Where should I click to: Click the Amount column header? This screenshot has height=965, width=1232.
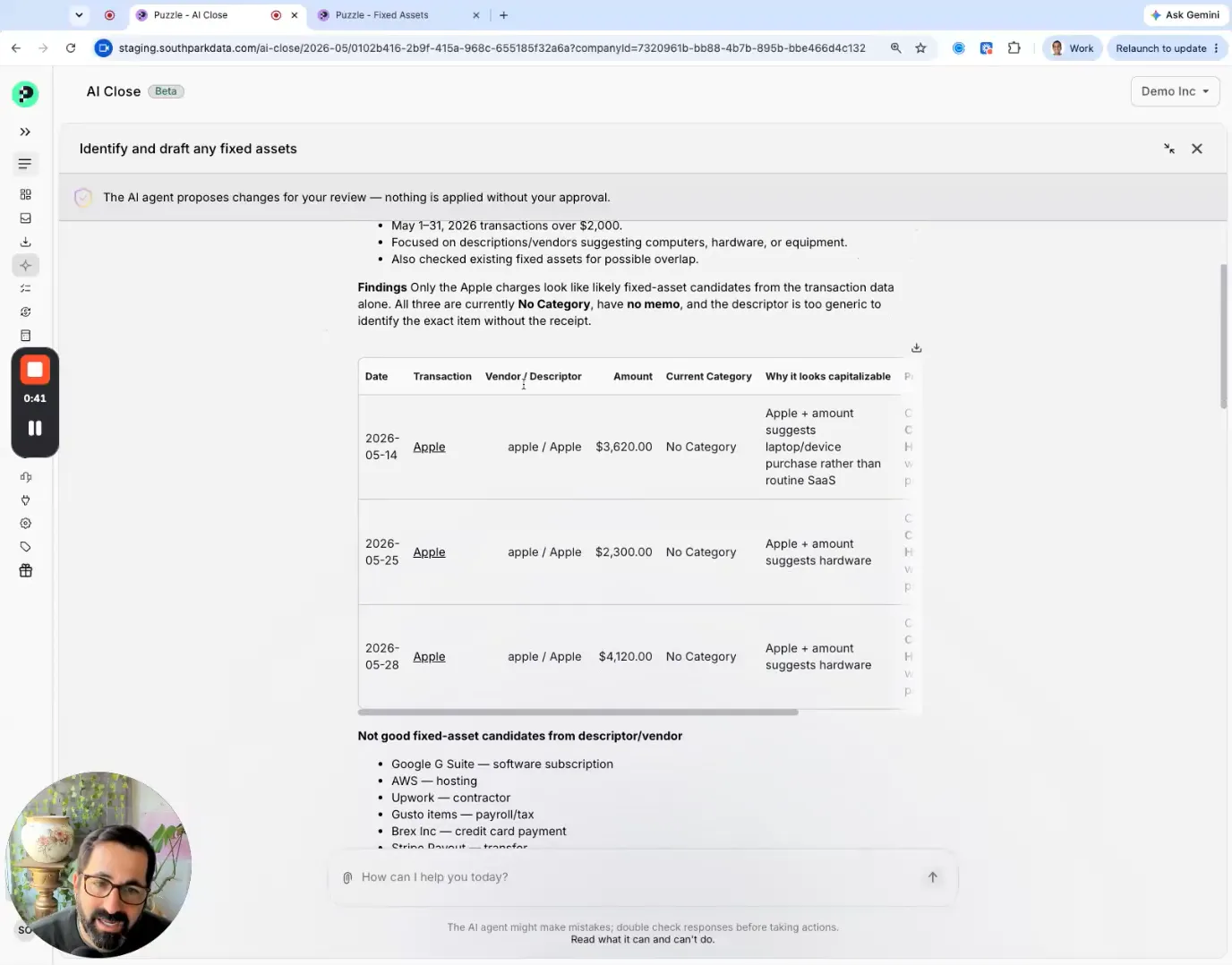pos(632,376)
